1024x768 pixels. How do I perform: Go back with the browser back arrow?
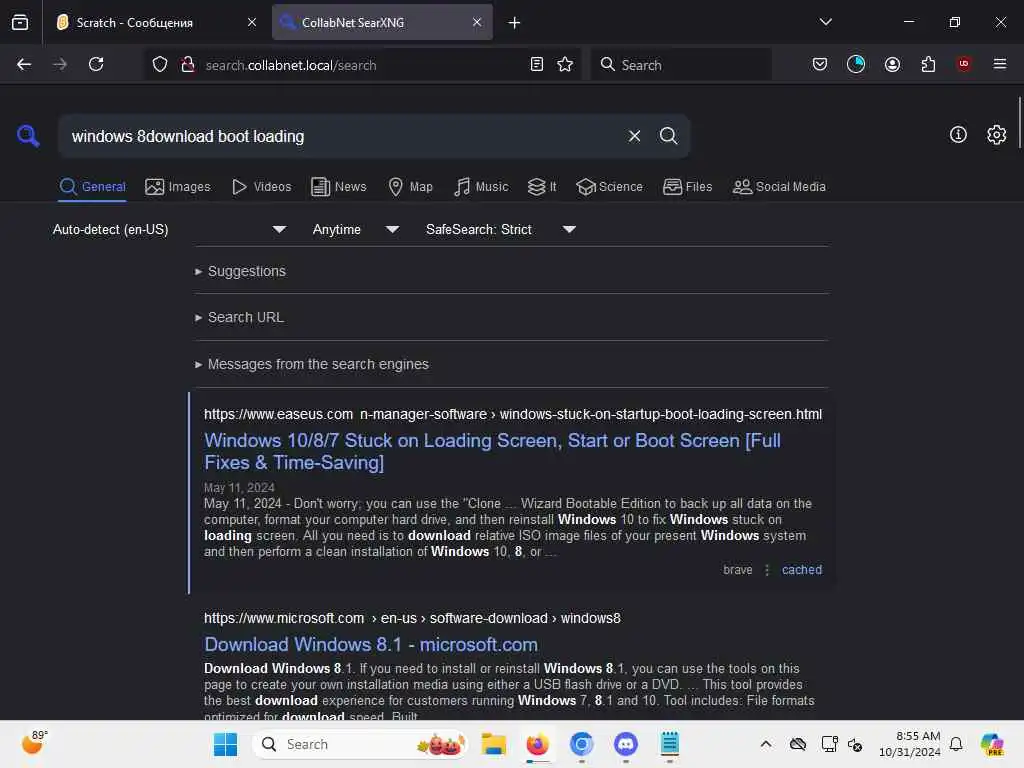pyautogui.click(x=24, y=64)
